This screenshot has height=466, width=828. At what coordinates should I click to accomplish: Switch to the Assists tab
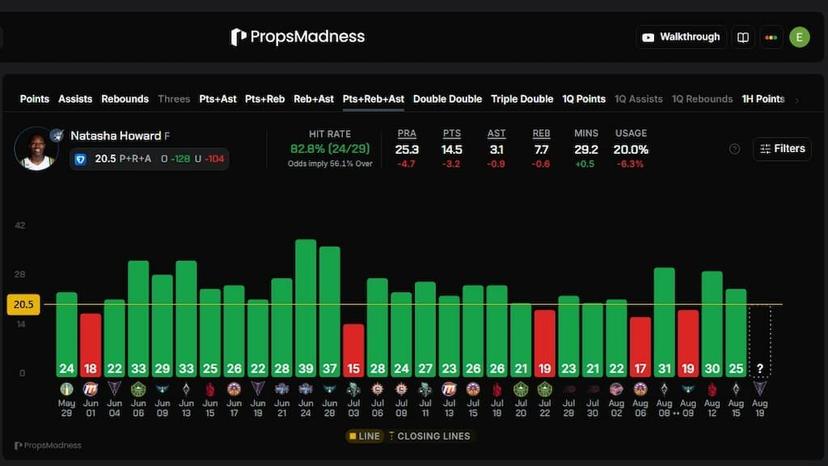pyautogui.click(x=75, y=99)
